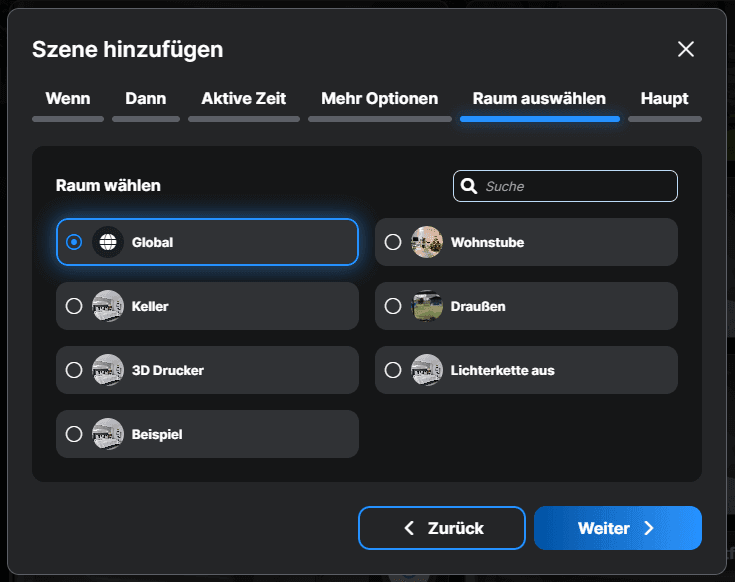Click the Keller room avatar icon

108,306
